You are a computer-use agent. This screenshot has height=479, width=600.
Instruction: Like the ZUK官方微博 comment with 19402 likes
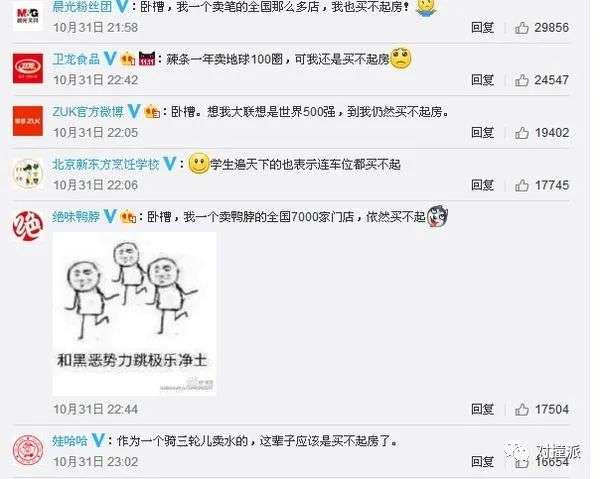pos(522,133)
